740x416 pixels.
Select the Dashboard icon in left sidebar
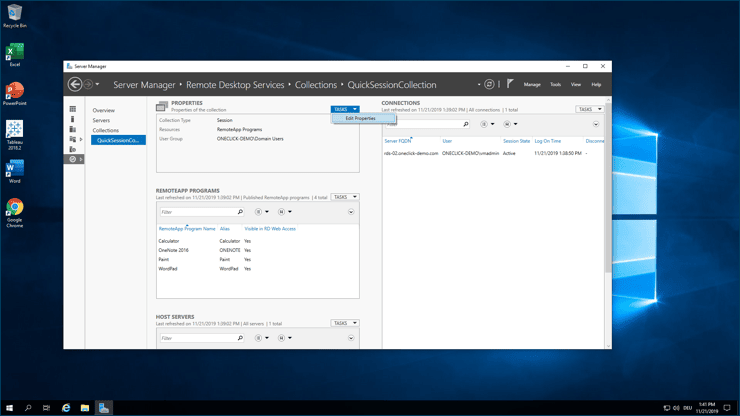[73, 109]
